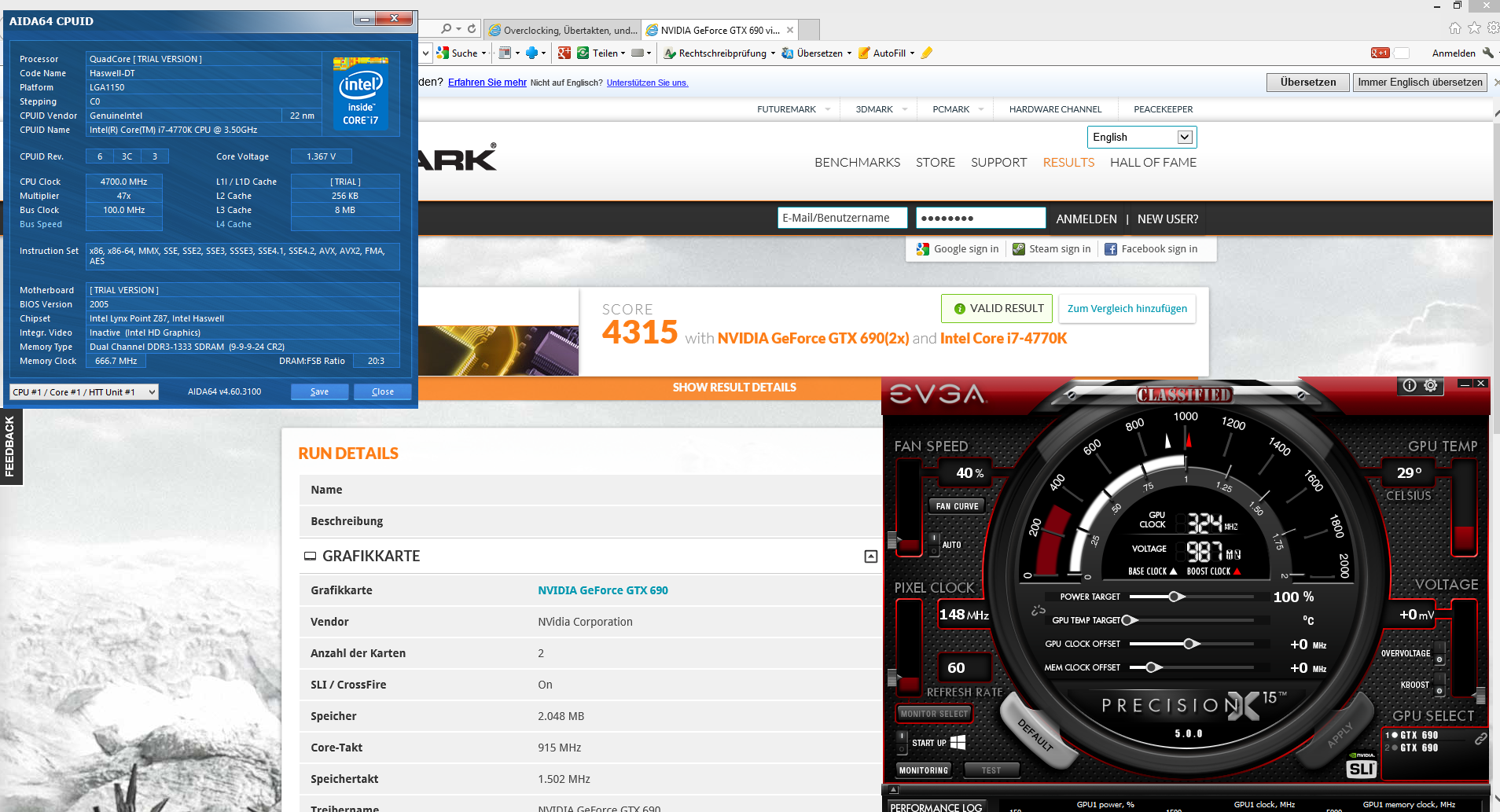Toggle the fan AUTO switch in Precision X
Viewport: 1500px width, 812px height.
(934, 544)
